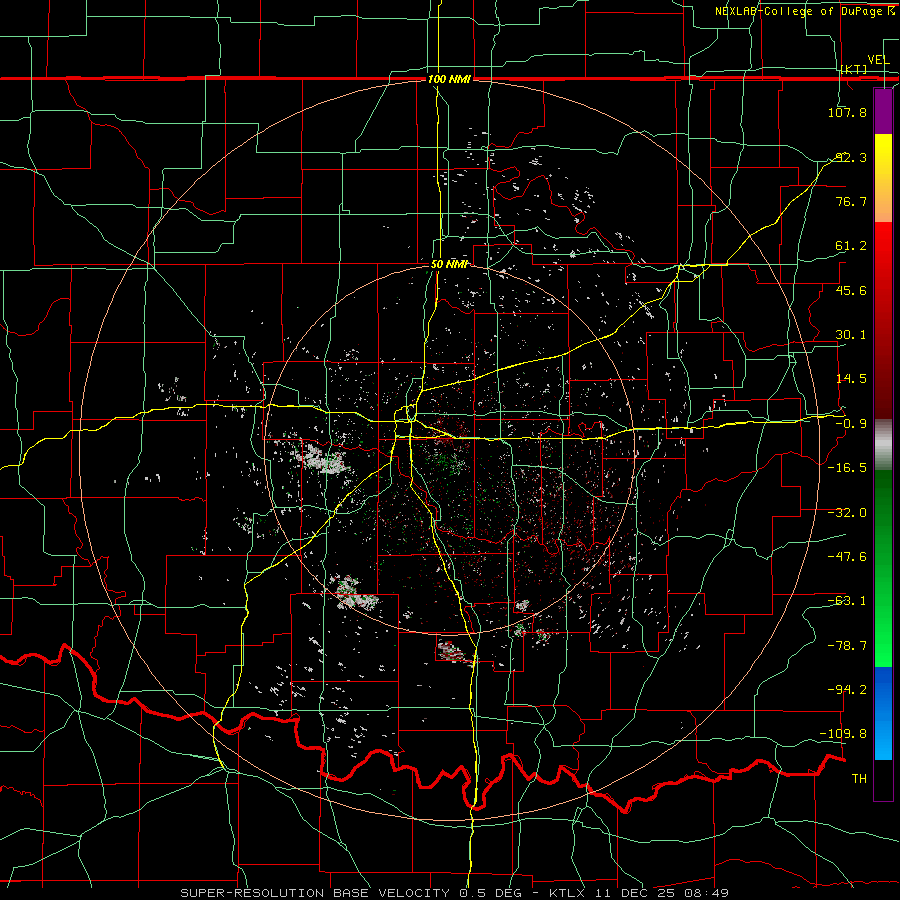Pick the red segment of the color bar

[x=883, y=320]
